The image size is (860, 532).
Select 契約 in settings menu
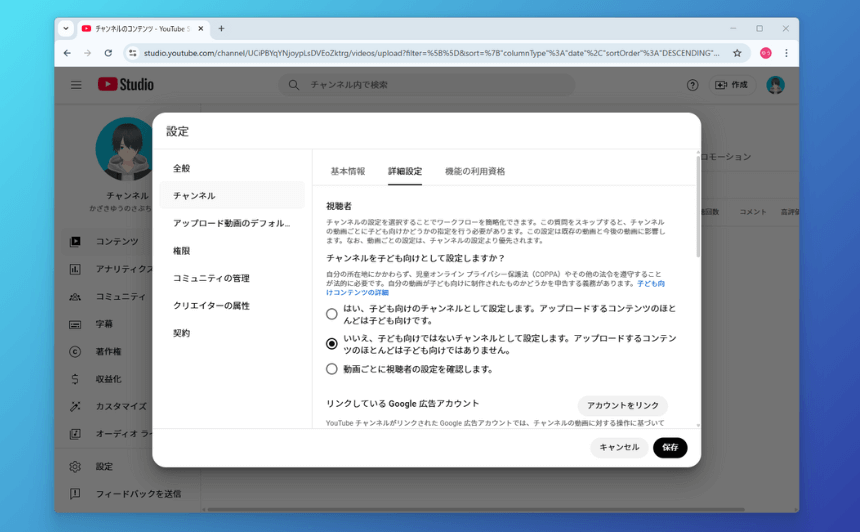pos(231,333)
